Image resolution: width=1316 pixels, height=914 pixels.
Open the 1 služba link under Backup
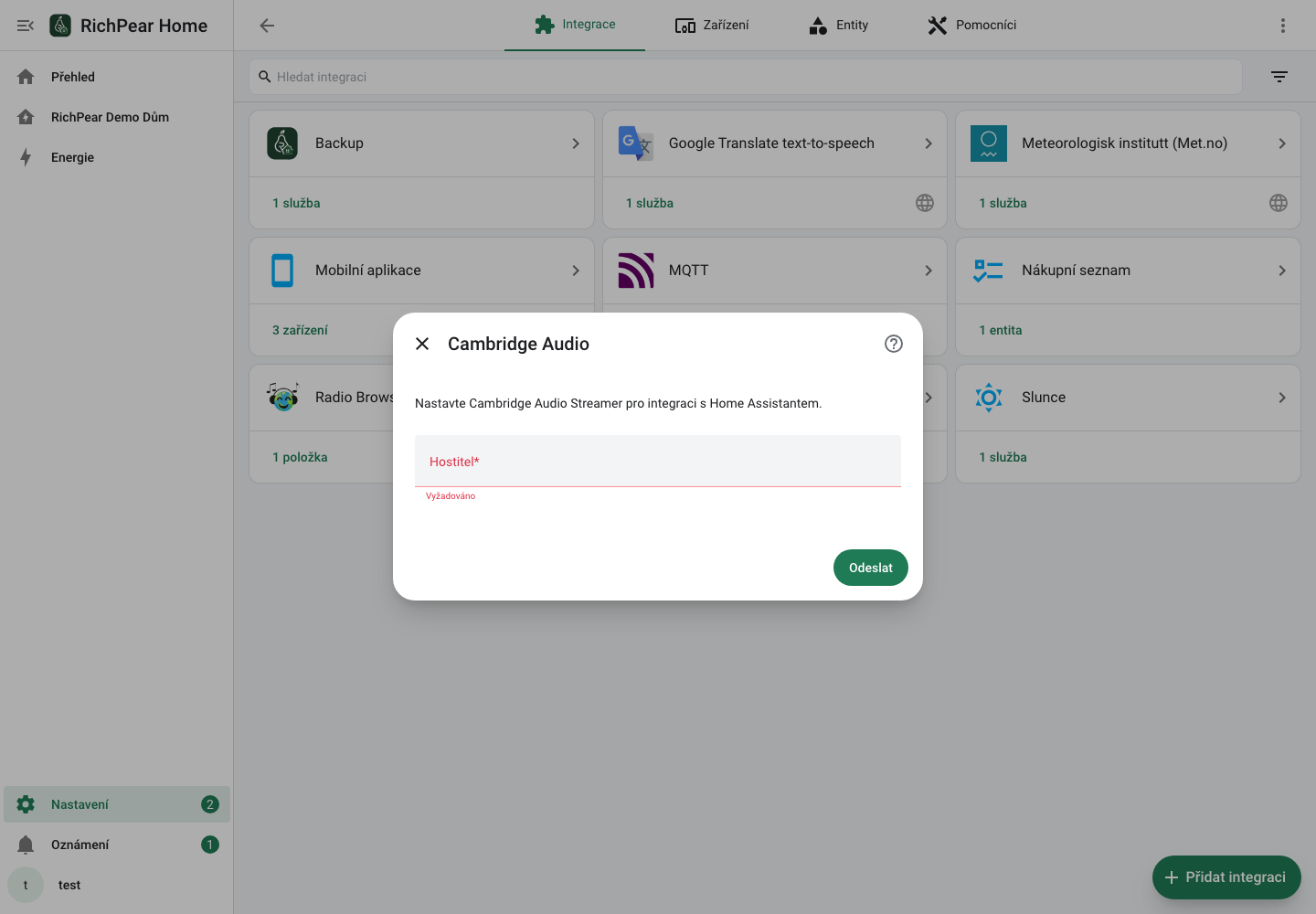point(296,203)
